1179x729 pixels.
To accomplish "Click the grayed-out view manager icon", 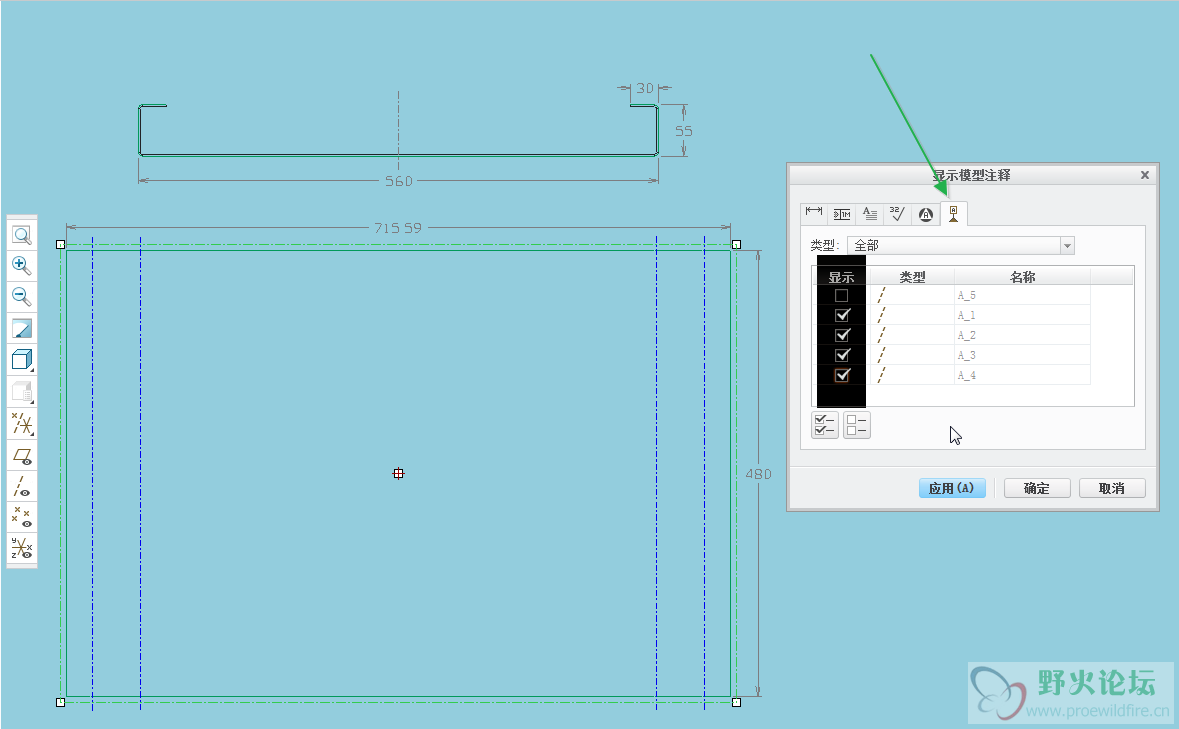I will pos(22,392).
